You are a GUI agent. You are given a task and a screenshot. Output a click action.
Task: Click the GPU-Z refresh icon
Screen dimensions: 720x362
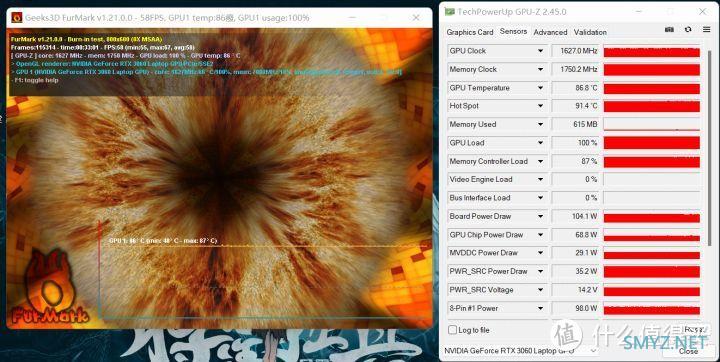click(688, 29)
